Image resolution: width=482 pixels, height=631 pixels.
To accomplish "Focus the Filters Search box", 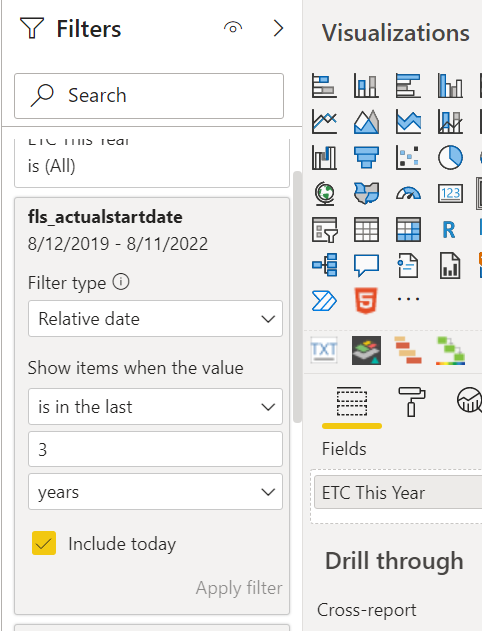I will coord(149,96).
